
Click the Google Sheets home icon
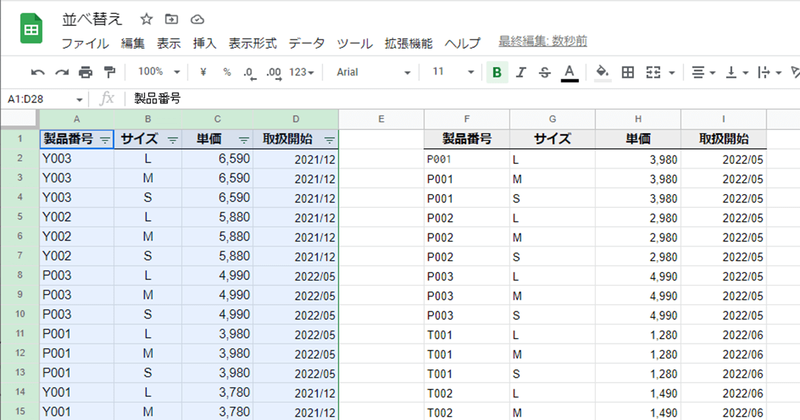tap(30, 29)
